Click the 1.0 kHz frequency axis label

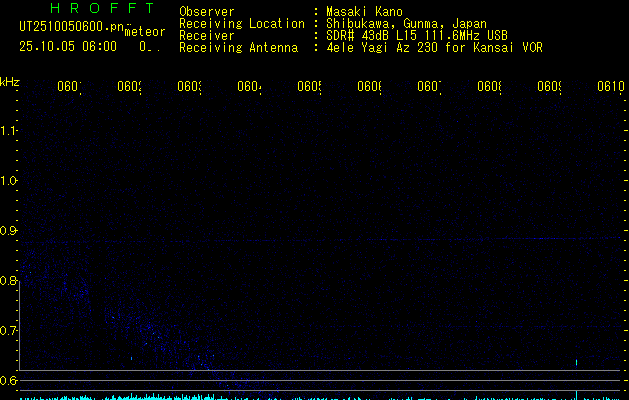click(10, 181)
